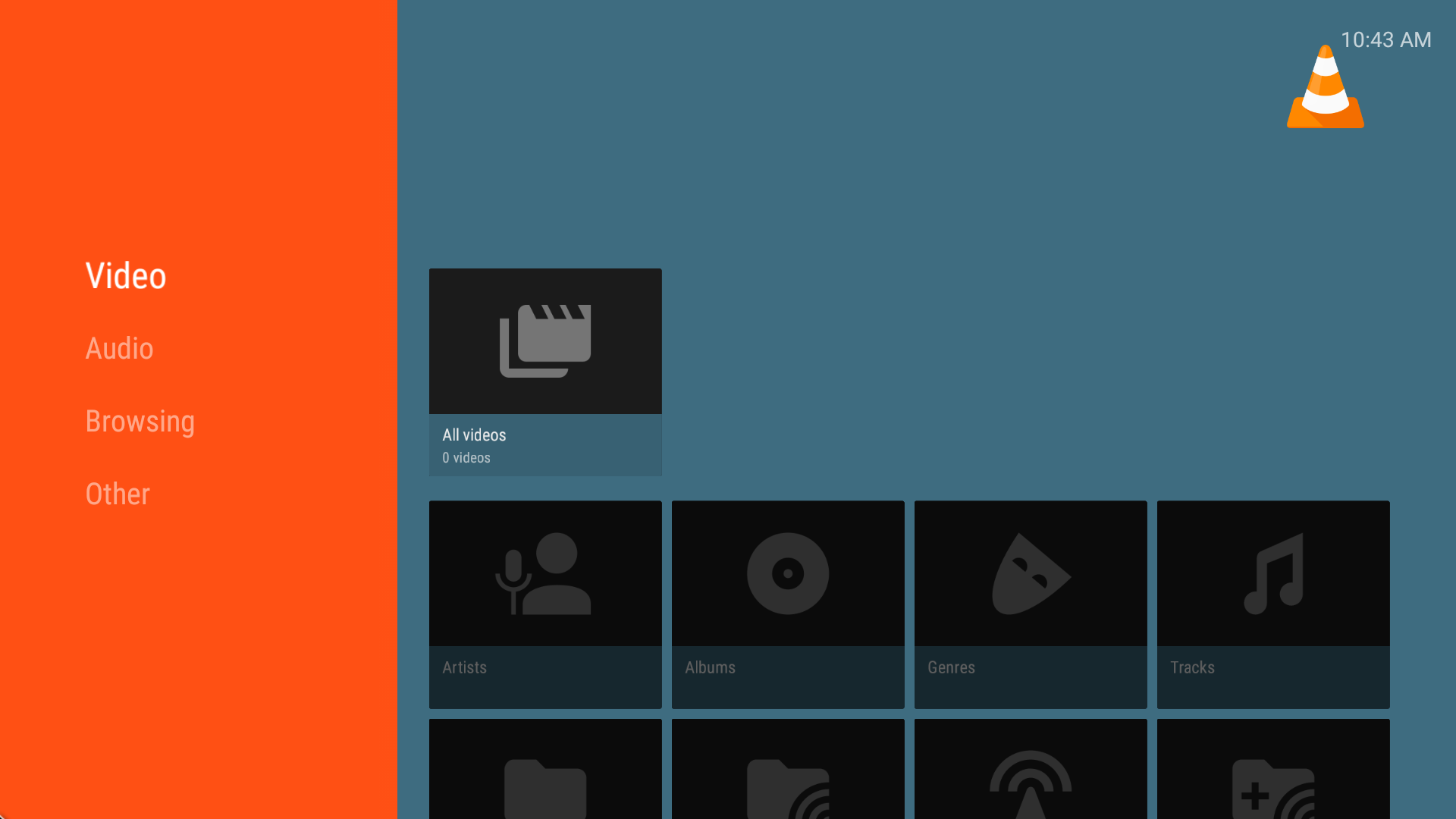Screen dimensions: 1456x819
Task: Open the All videos clapperboard icon
Action: coord(545,341)
